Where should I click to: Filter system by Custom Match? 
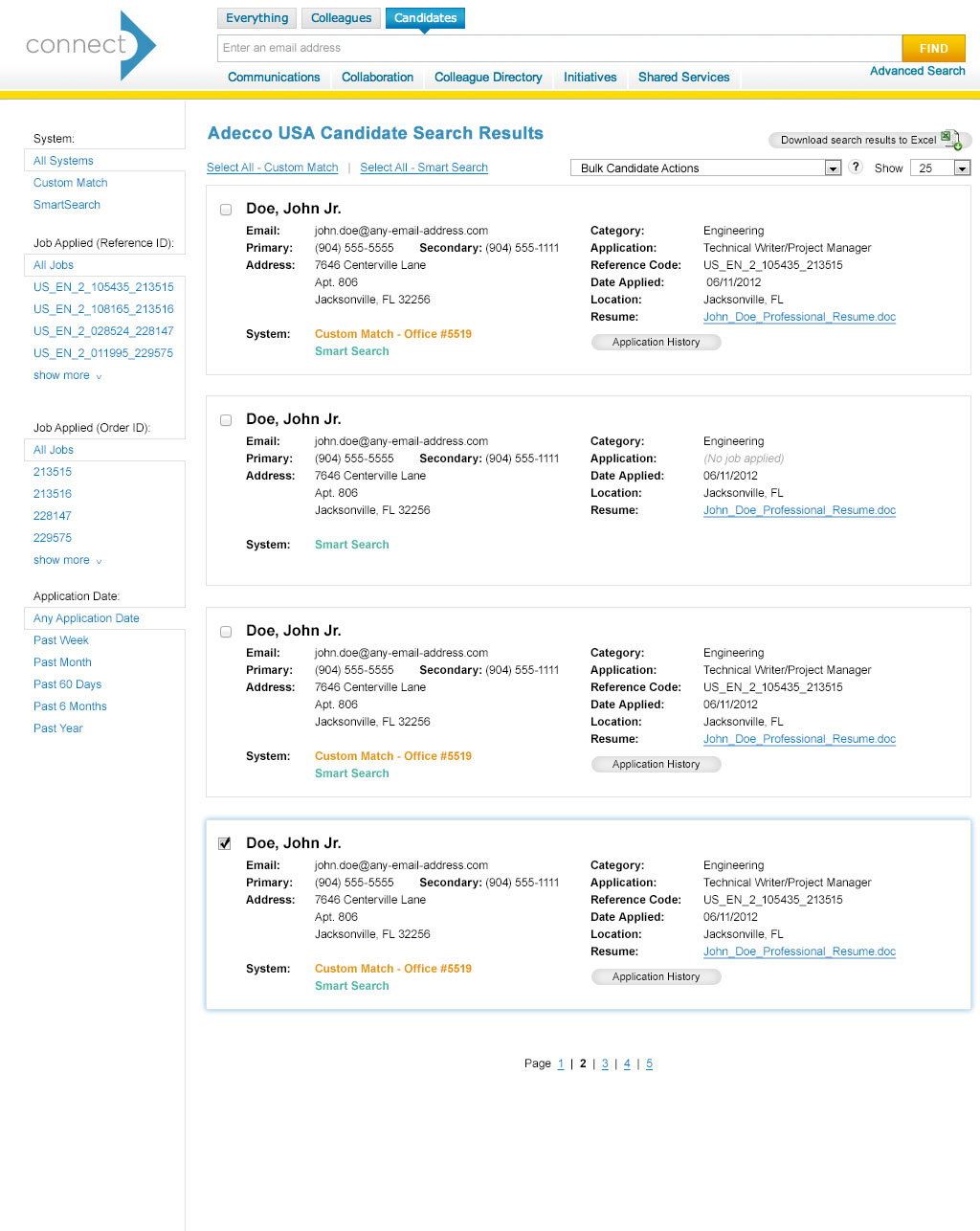pos(71,183)
